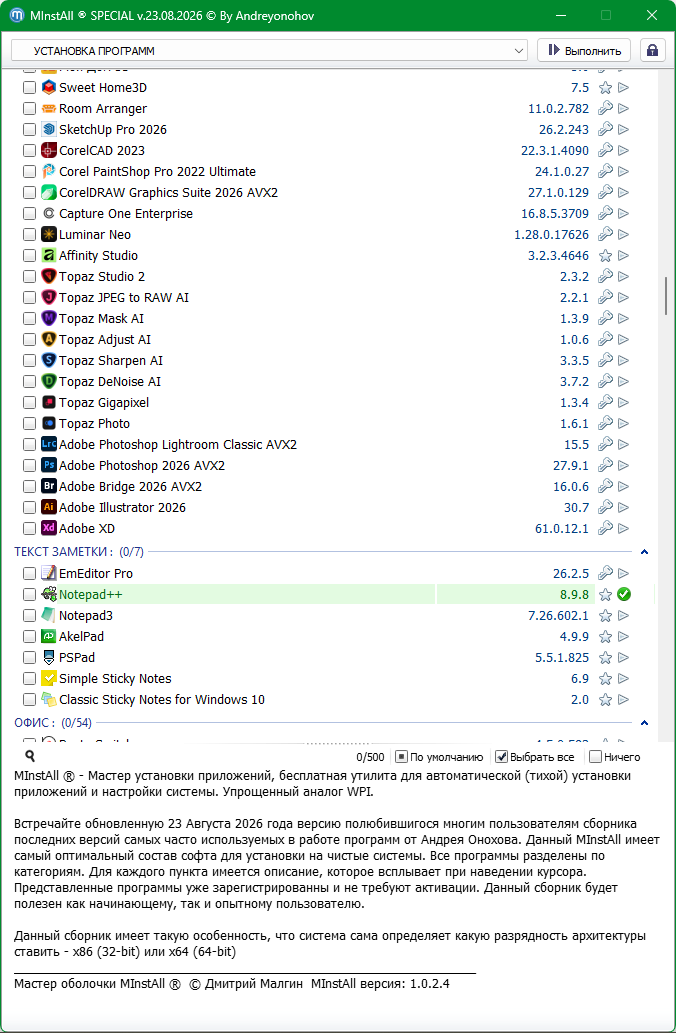The width and height of the screenshot is (676, 1033).
Task: Select the 'Topaz Adjust AI' entry
Action: coord(105,340)
